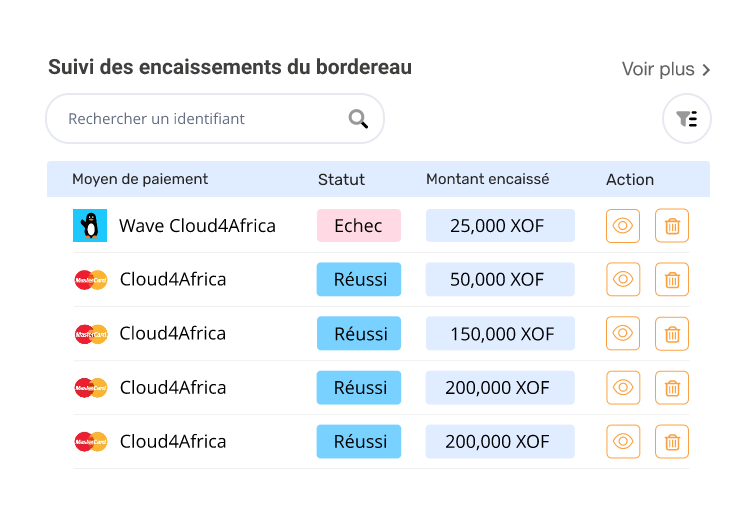744x511 pixels.
Task: View details of the Echec payment
Action: [623, 226]
